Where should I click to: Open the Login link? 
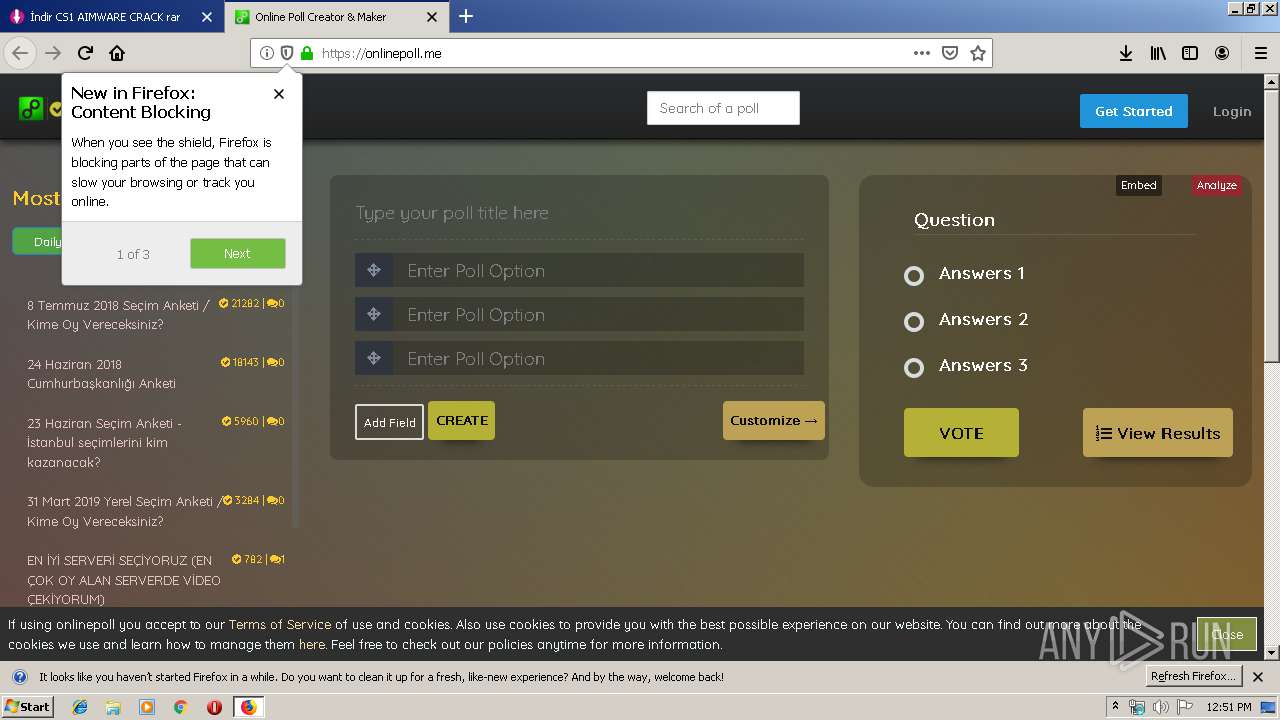(x=1232, y=111)
